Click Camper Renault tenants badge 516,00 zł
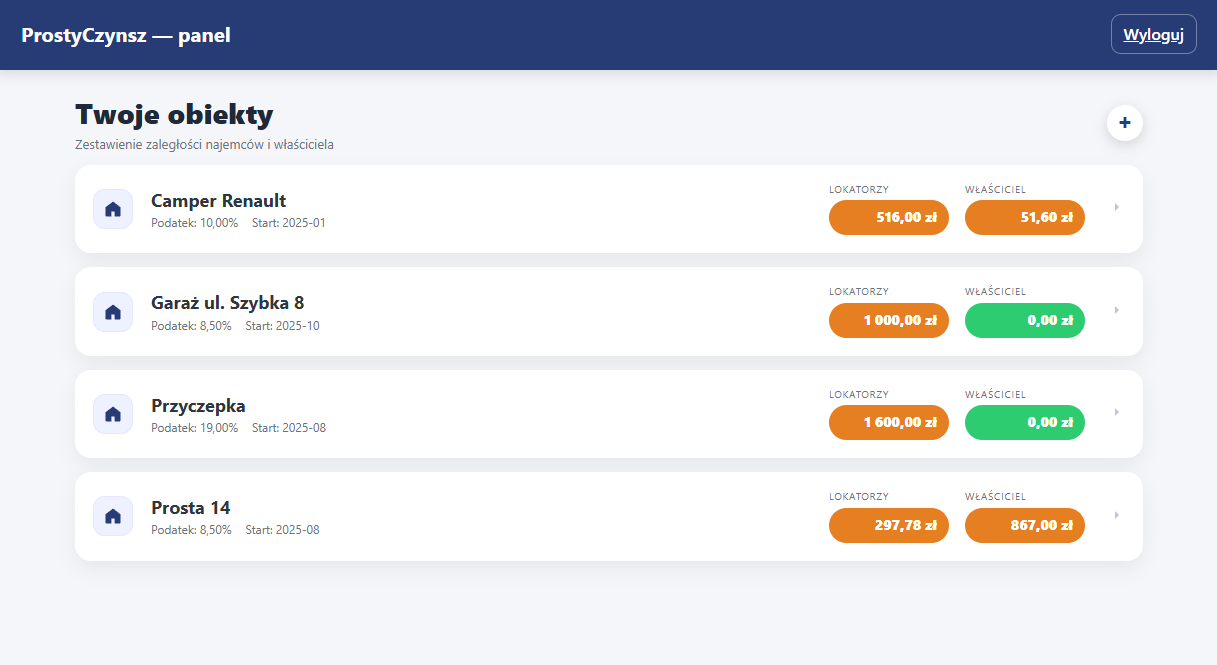This screenshot has width=1217, height=665. (888, 217)
